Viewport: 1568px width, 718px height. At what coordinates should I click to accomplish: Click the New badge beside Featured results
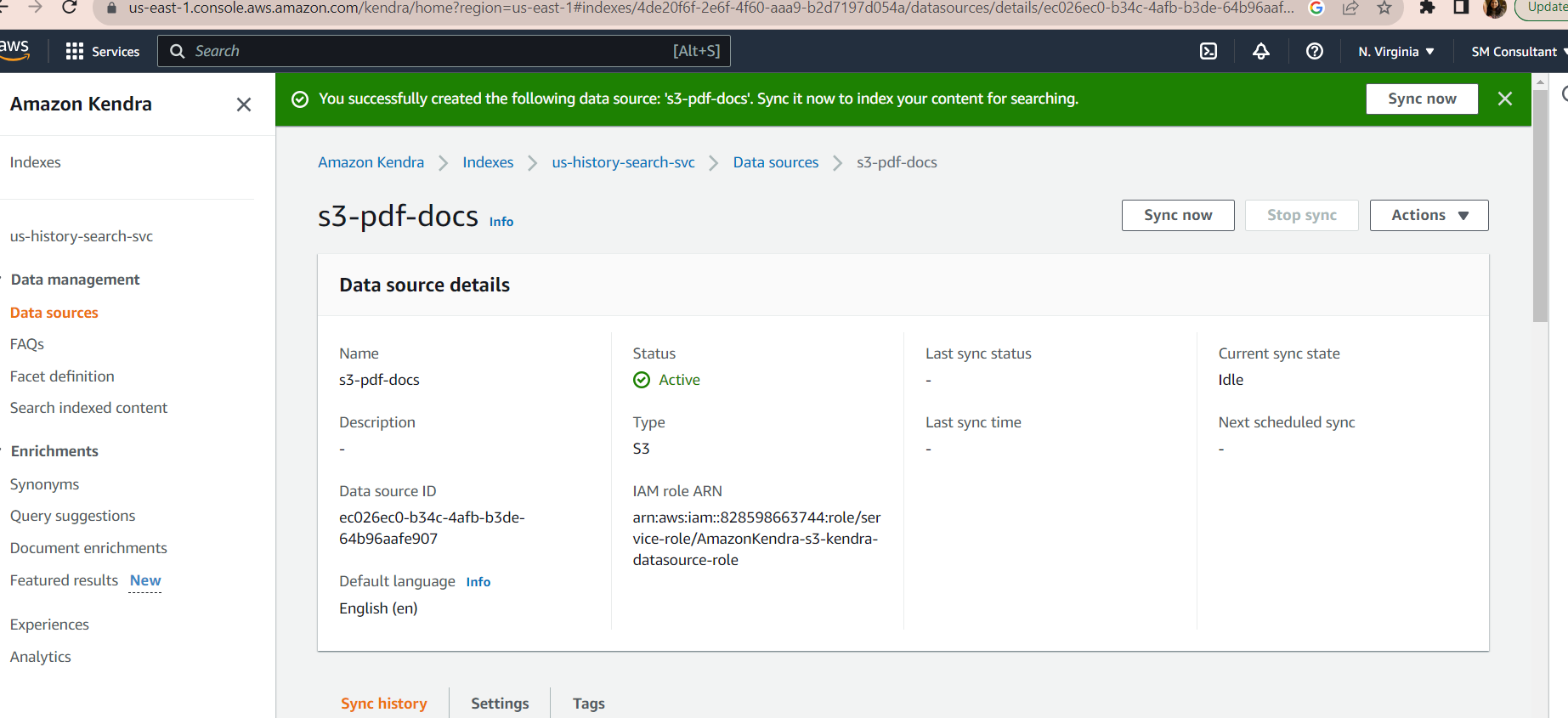[x=145, y=580]
